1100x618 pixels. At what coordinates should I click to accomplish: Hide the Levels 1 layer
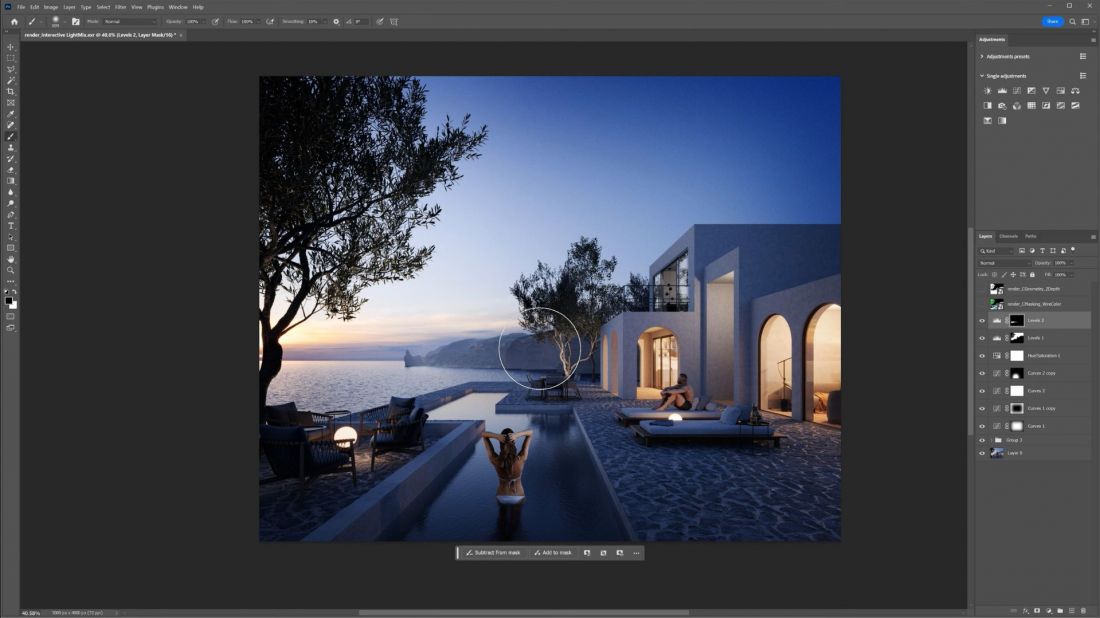click(982, 338)
